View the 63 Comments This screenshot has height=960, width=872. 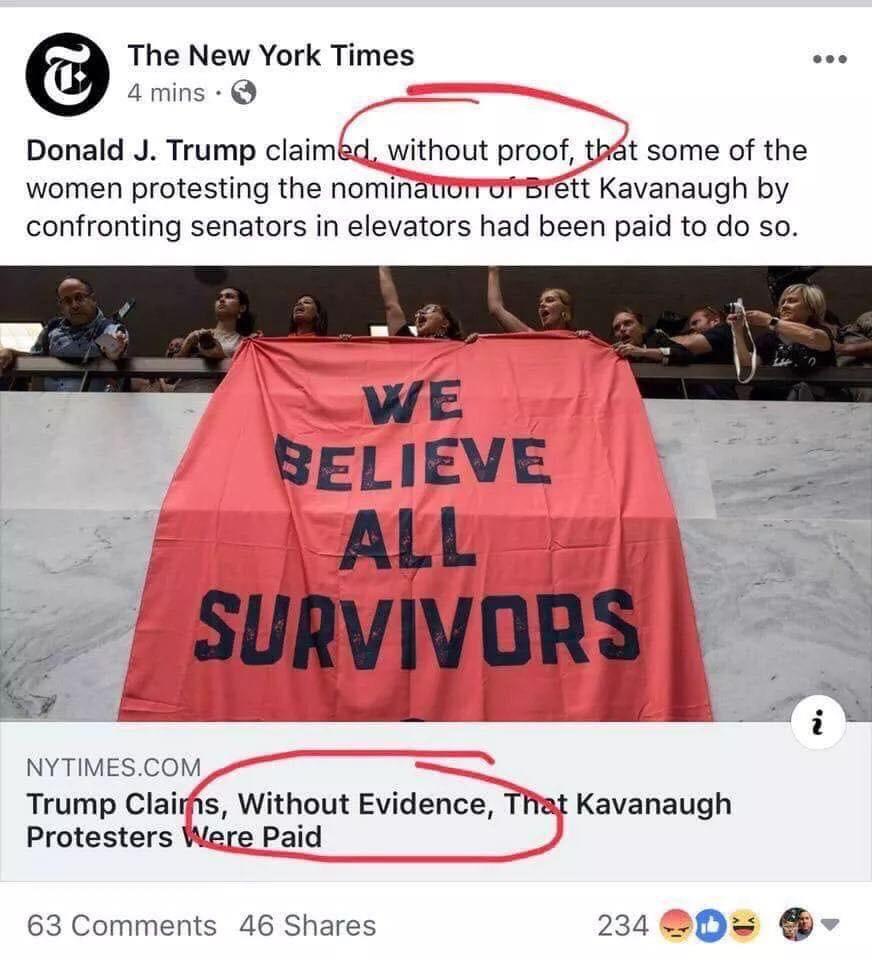tap(122, 926)
